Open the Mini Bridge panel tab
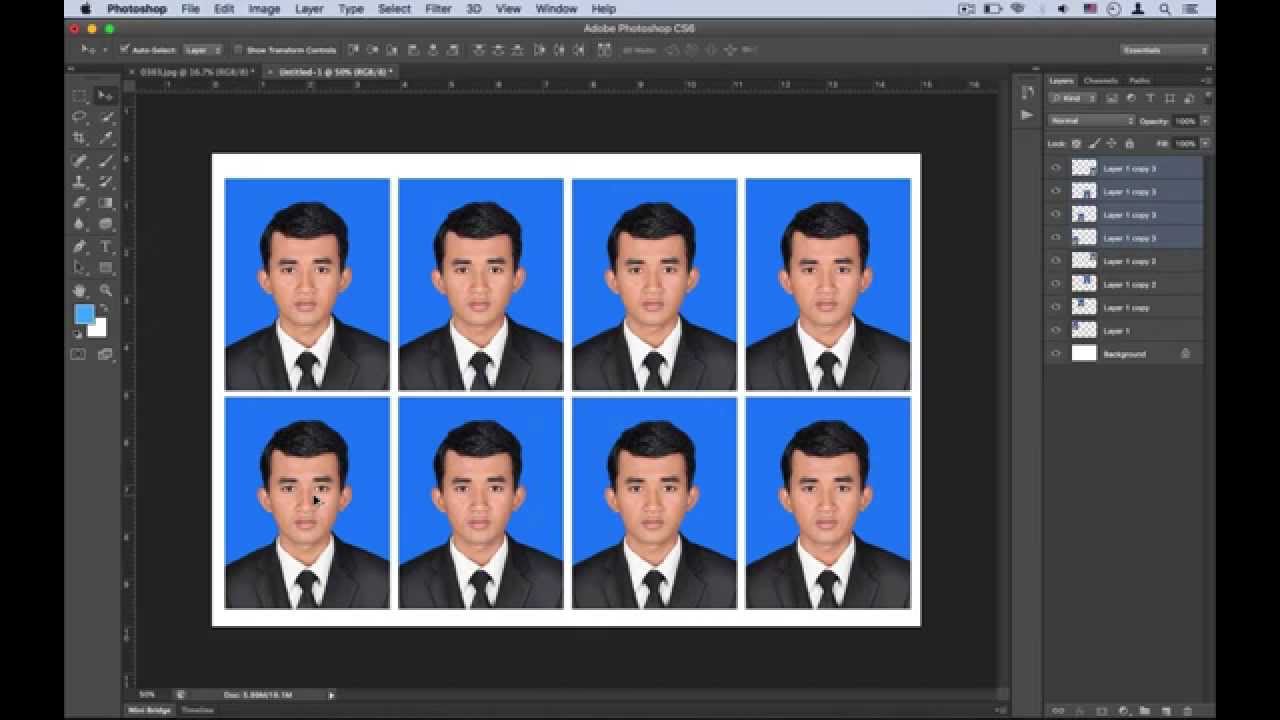The image size is (1280, 720). tap(149, 709)
